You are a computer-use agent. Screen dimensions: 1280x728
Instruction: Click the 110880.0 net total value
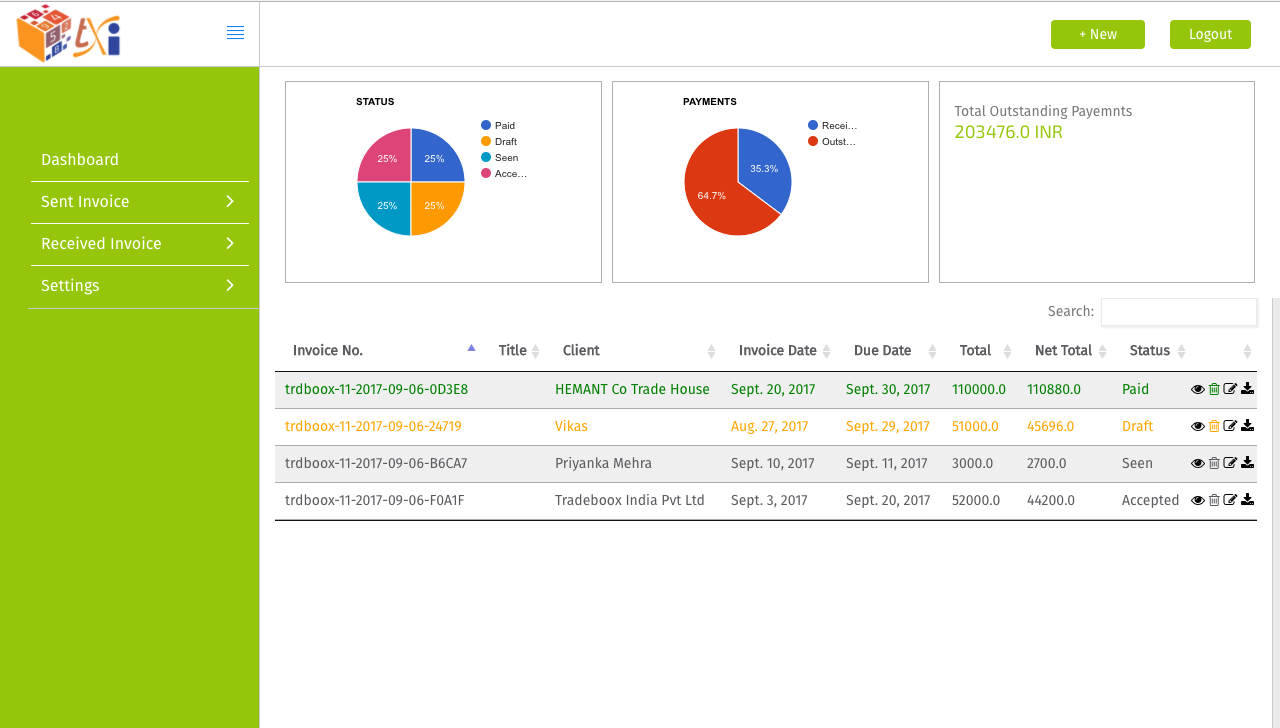[1054, 389]
